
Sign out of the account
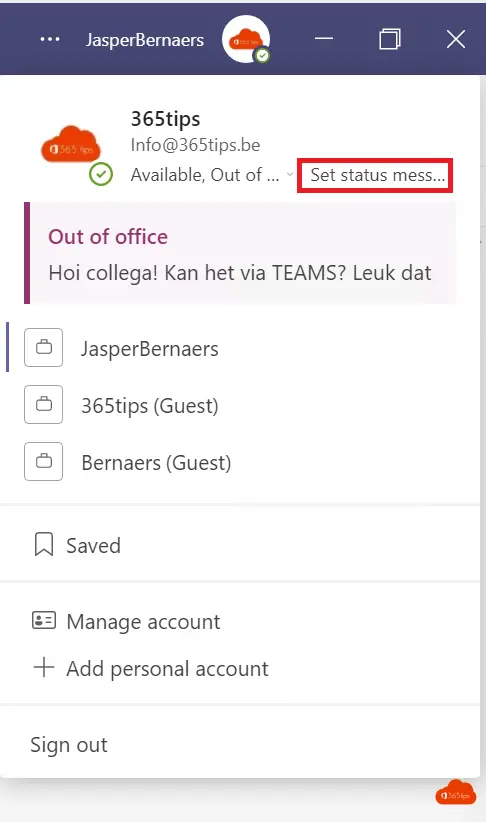[x=69, y=745]
